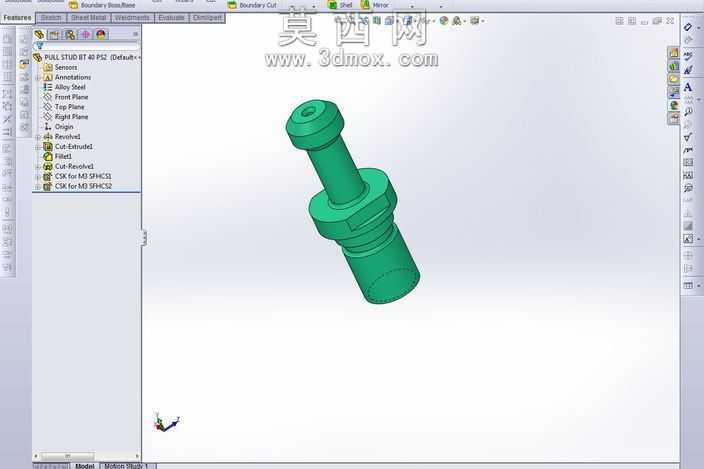The width and height of the screenshot is (704, 469).
Task: Click the Edit Appearance sphere icon
Action: click(444, 21)
